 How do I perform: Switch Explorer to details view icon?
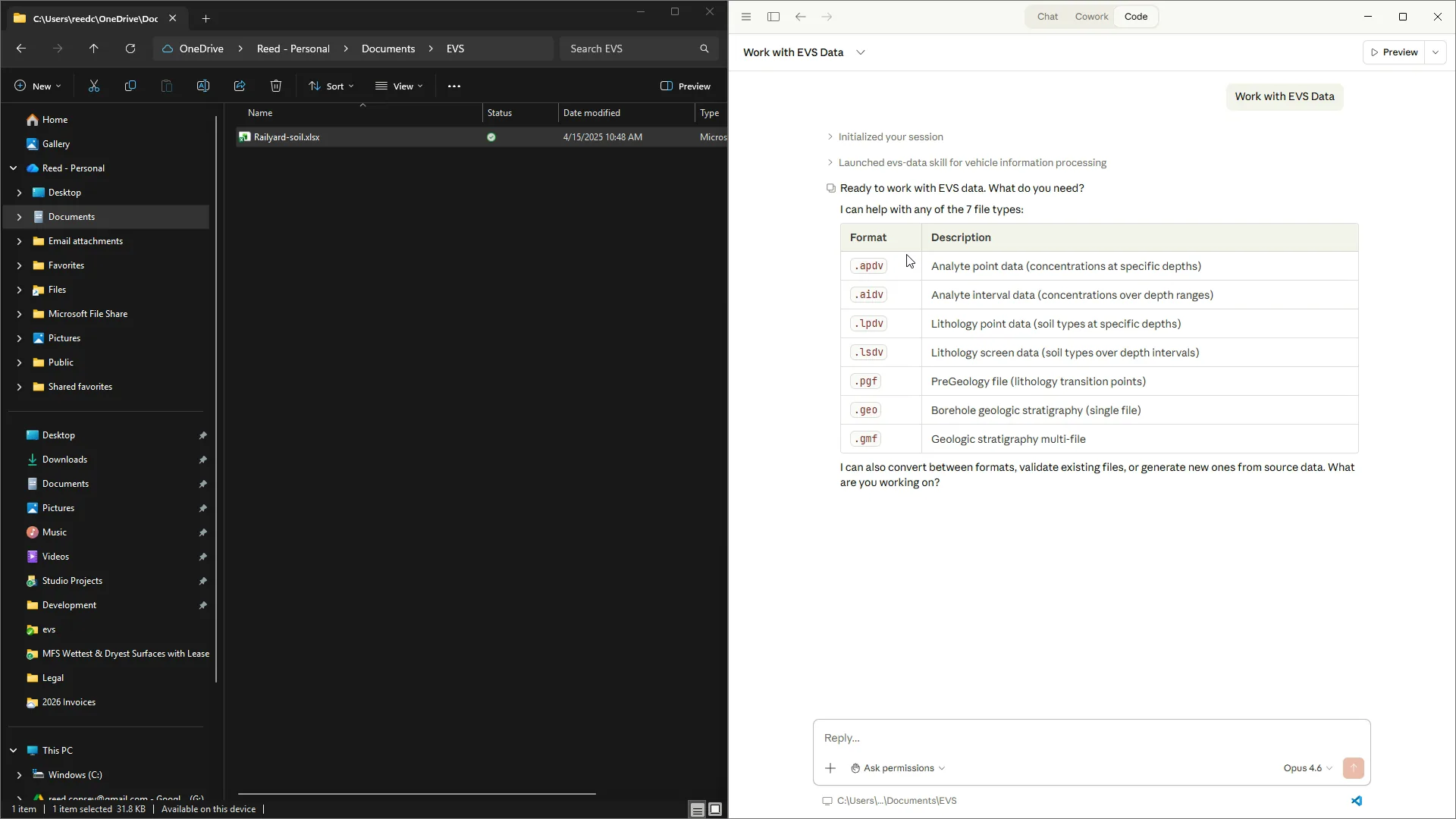[697, 809]
